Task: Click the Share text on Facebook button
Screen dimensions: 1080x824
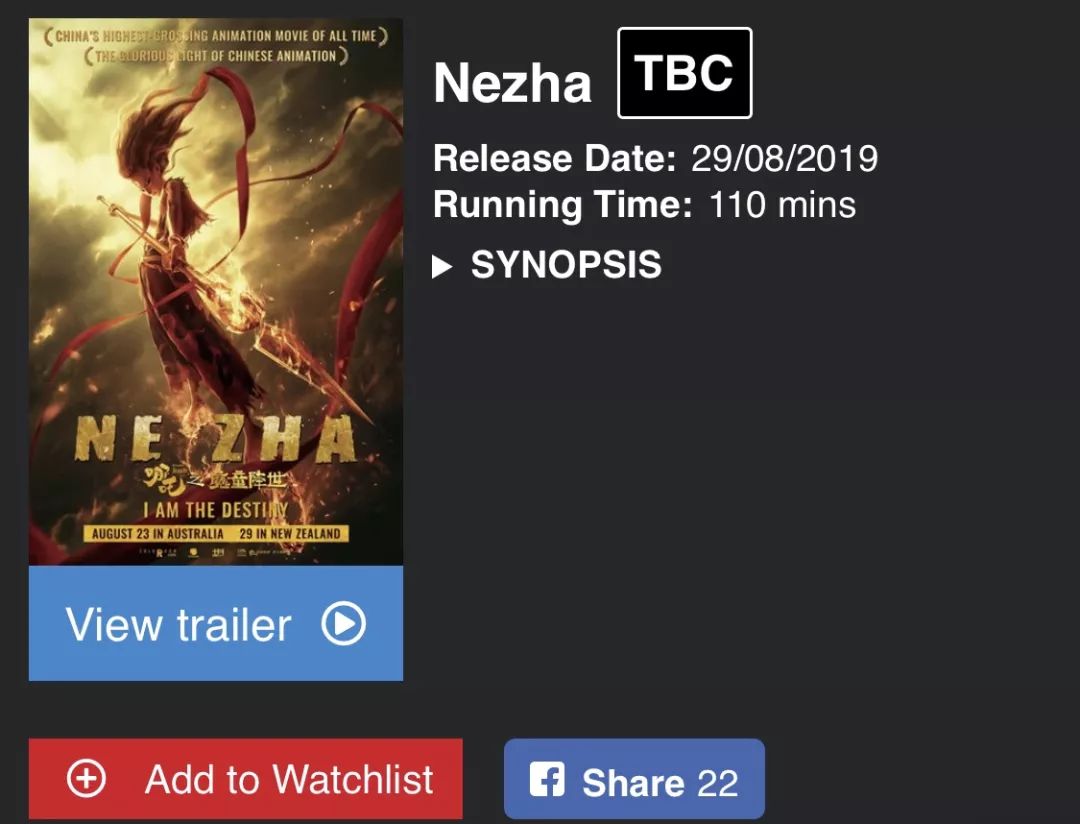Action: coord(633,782)
